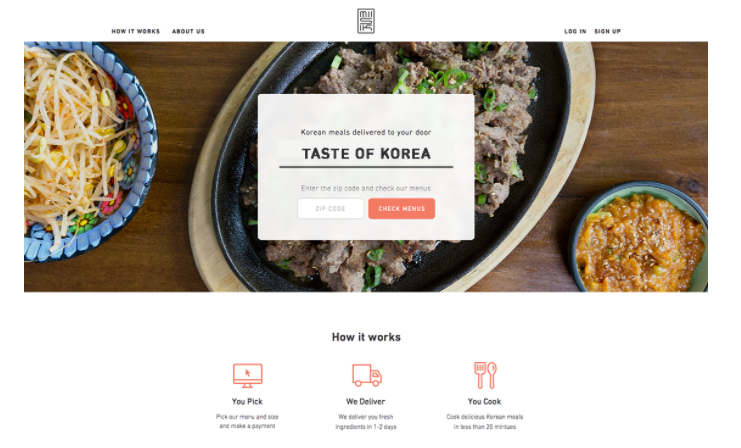
Task: Click the How it works section heading
Action: 366,337
